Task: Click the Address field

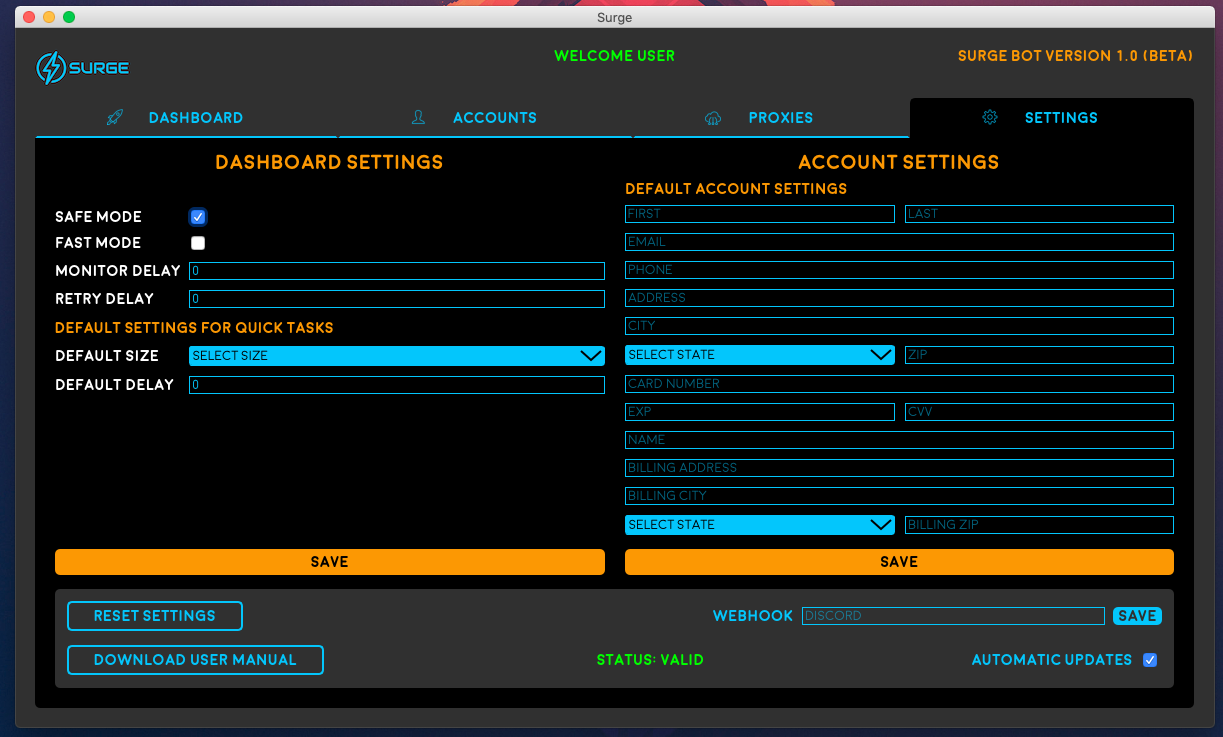Action: click(x=899, y=298)
